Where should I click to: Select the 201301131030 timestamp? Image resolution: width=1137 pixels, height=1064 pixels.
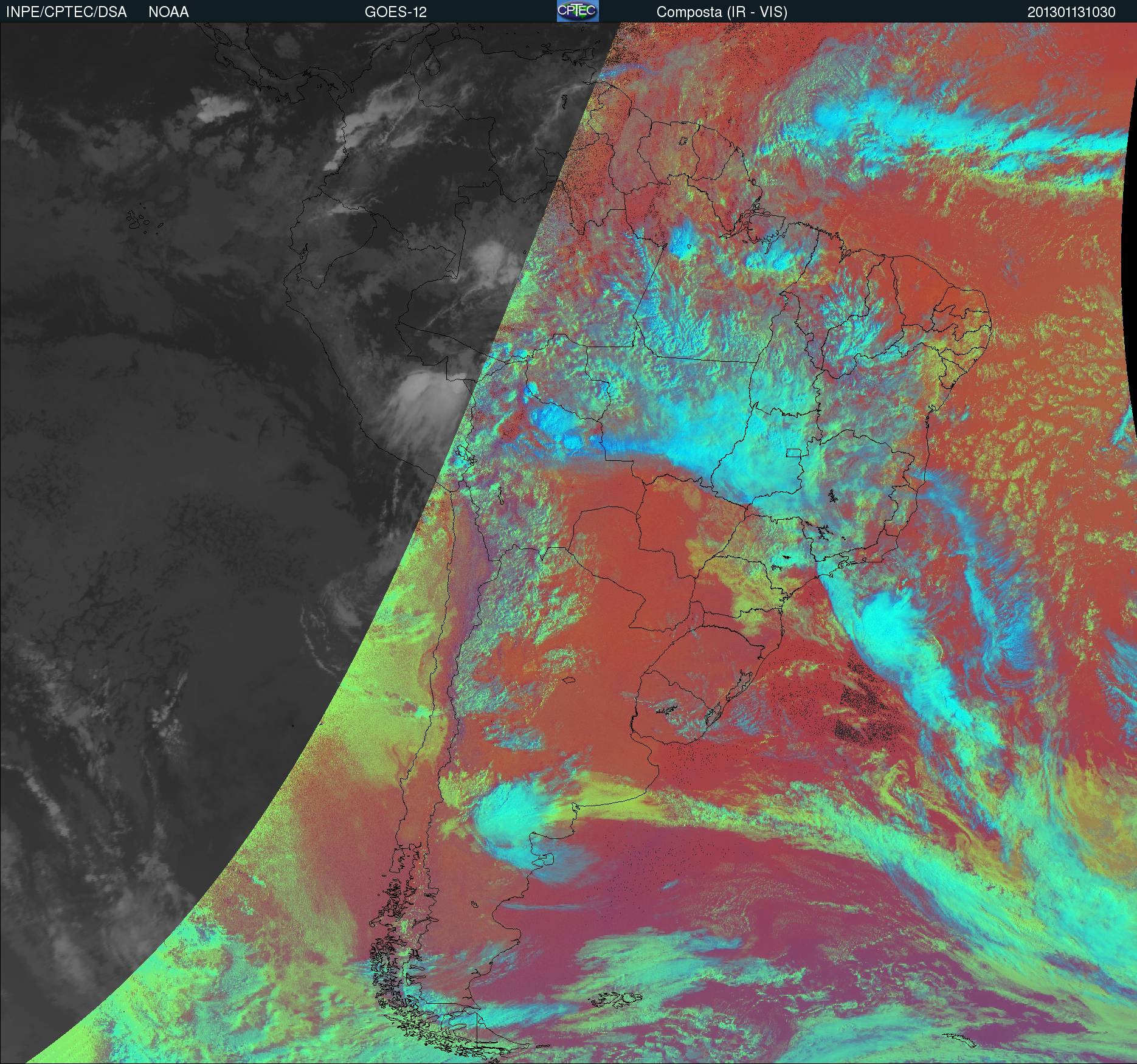[1072, 12]
